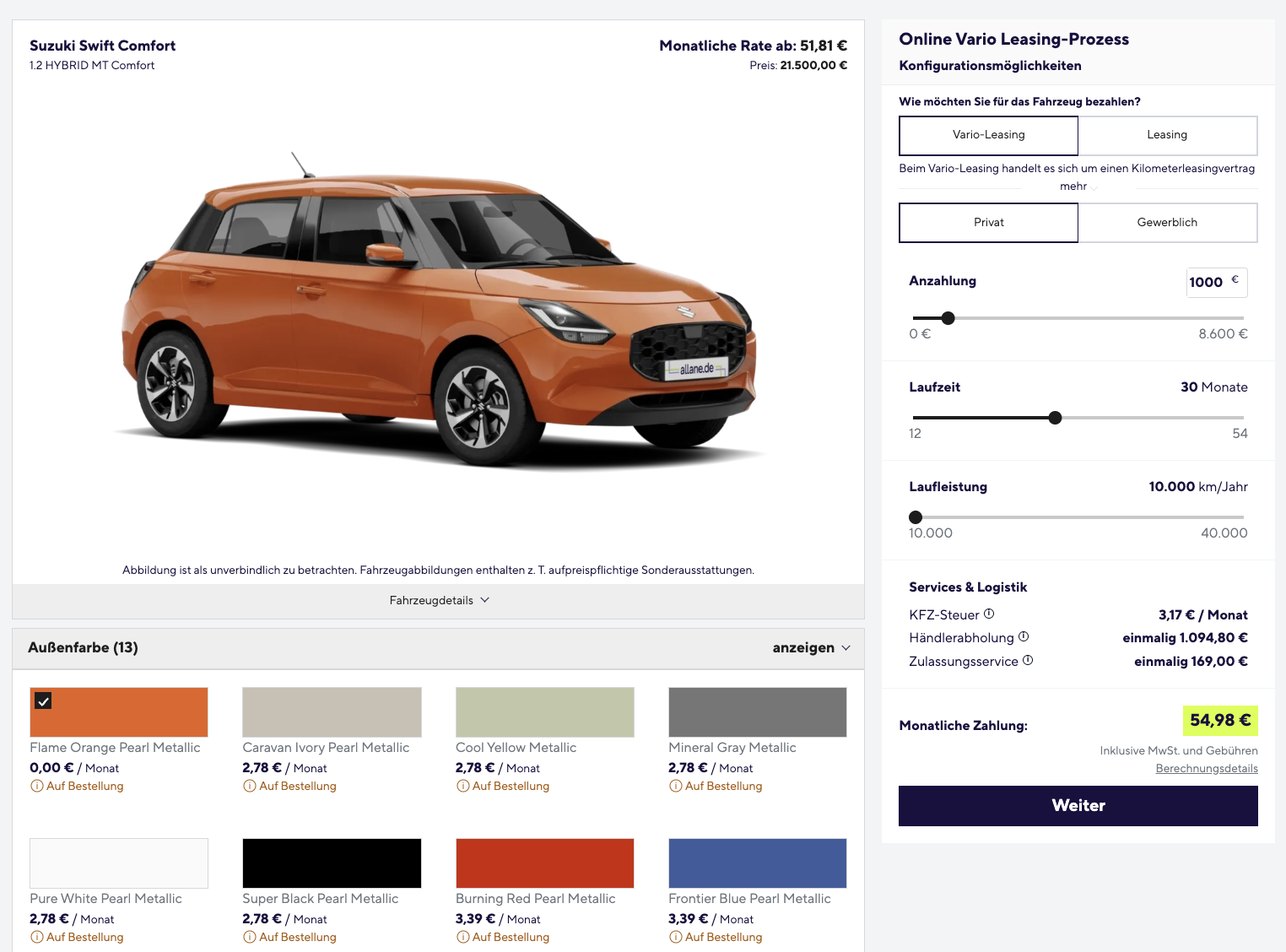The width and height of the screenshot is (1286, 952).
Task: Click the Anzahlung amount input field
Action: pos(1208,283)
